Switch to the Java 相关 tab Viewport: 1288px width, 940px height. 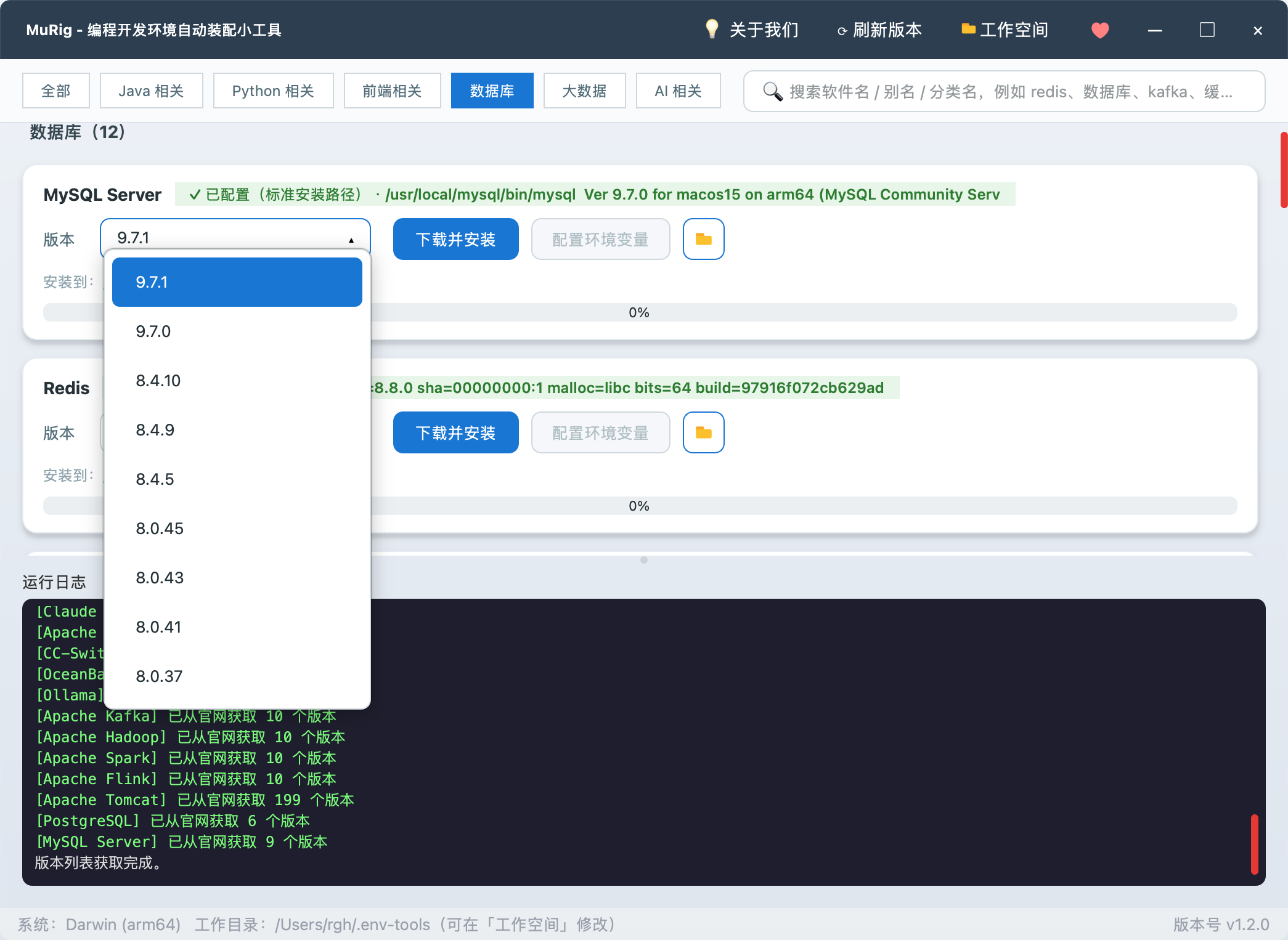151,91
